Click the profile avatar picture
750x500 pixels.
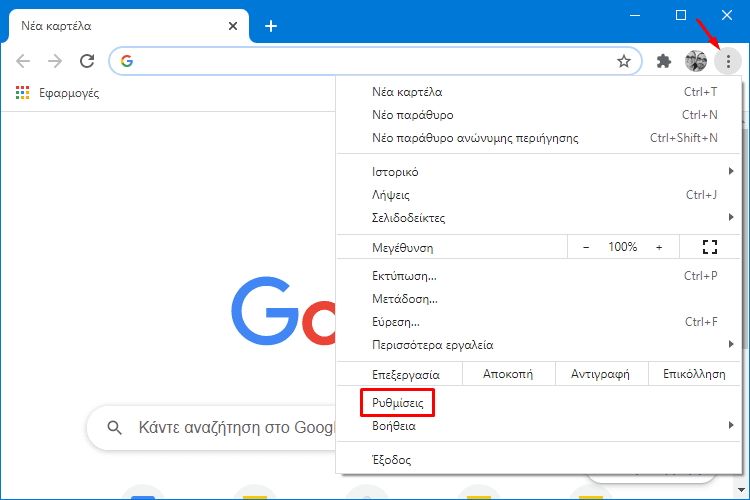695,61
